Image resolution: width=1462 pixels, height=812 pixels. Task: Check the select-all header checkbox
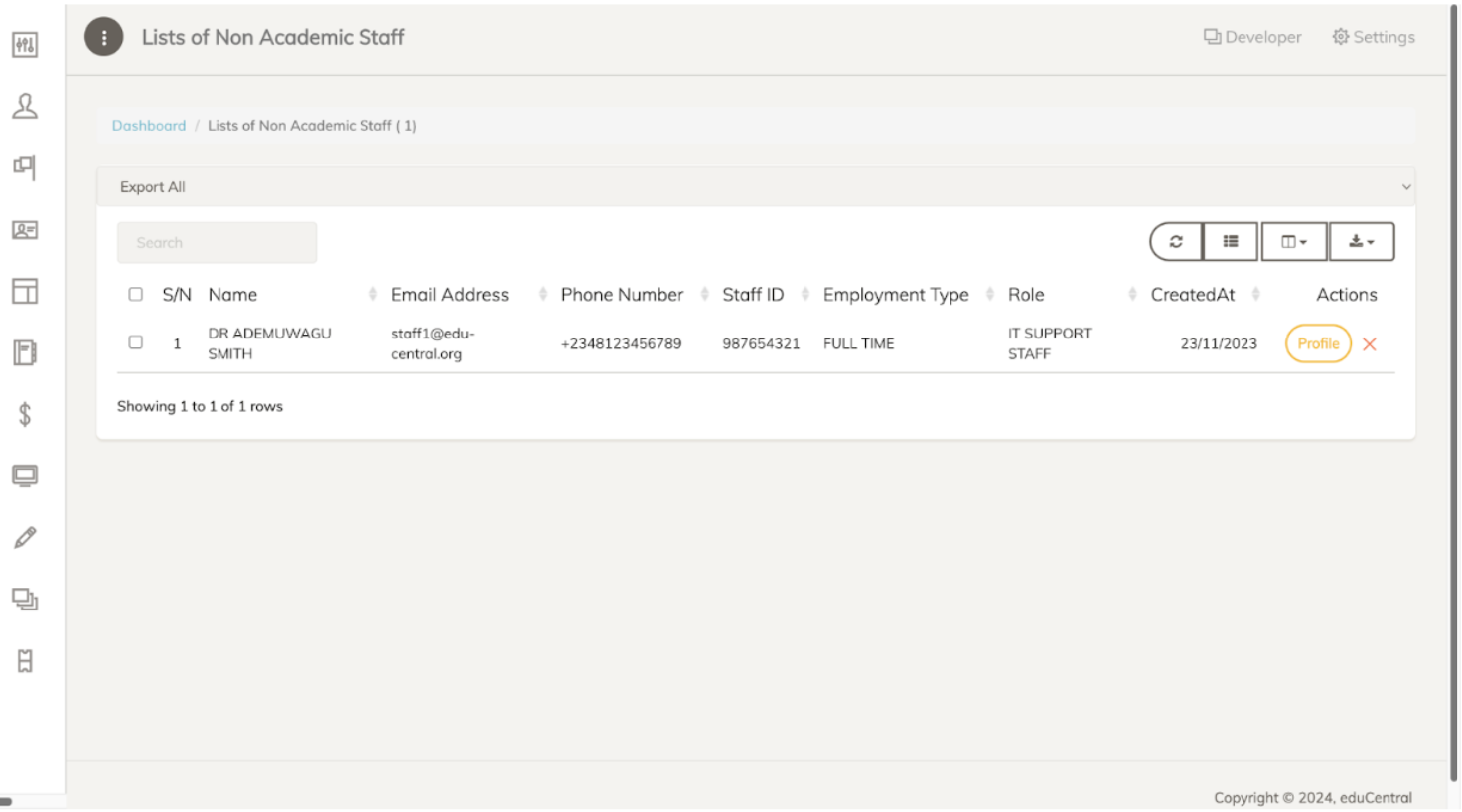(x=136, y=295)
